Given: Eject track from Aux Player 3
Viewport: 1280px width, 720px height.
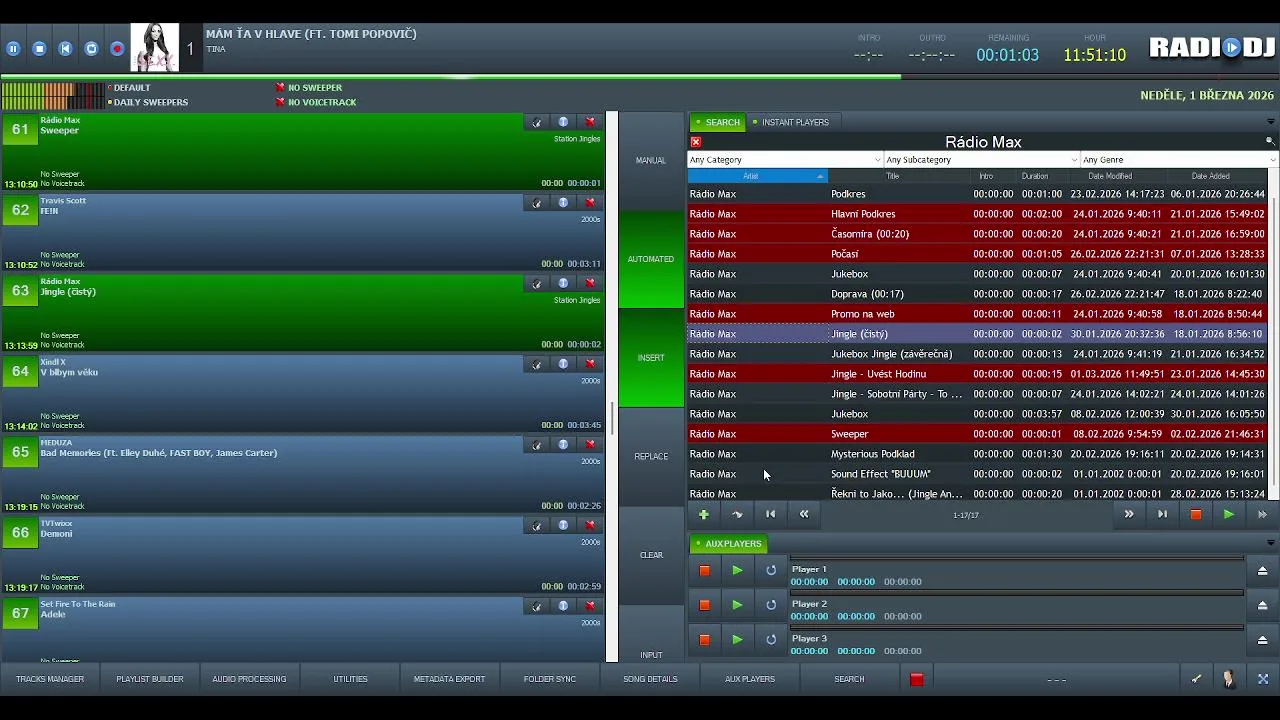Looking at the screenshot, I should tap(1262, 640).
